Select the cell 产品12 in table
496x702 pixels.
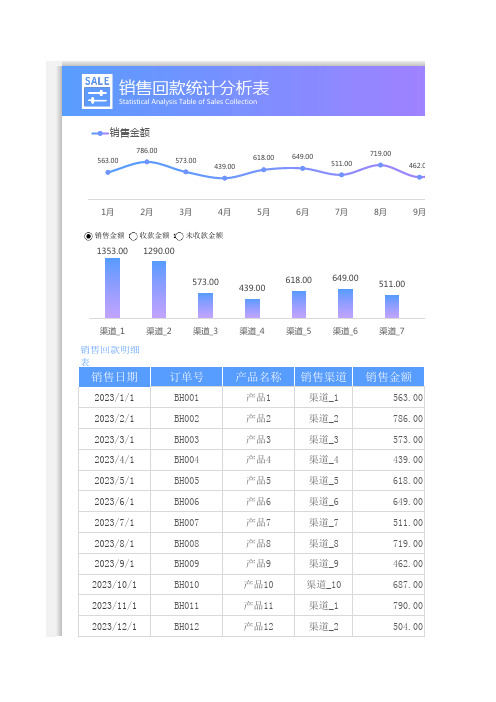[x=258, y=626]
